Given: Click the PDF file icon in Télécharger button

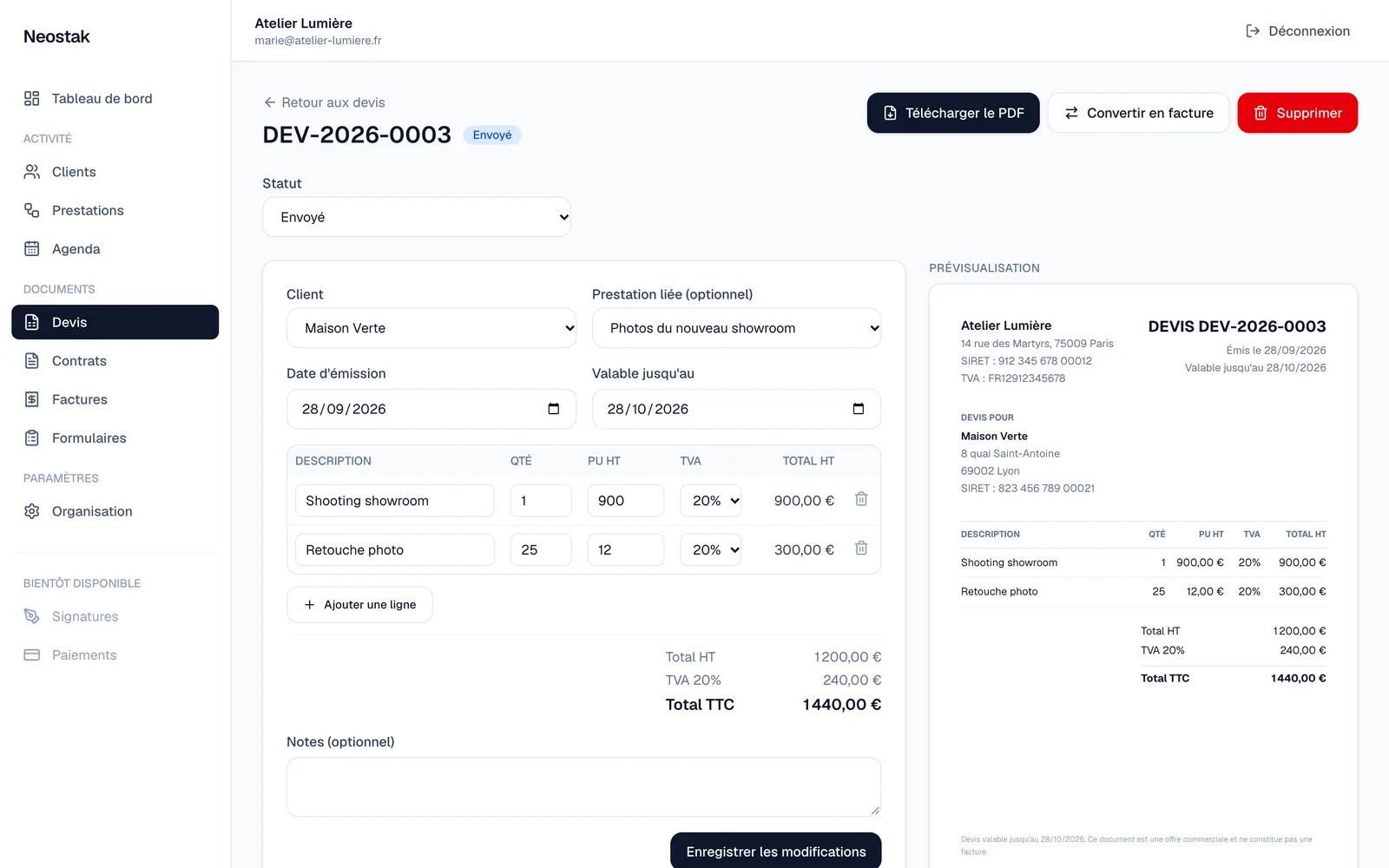Looking at the screenshot, I should (890, 113).
